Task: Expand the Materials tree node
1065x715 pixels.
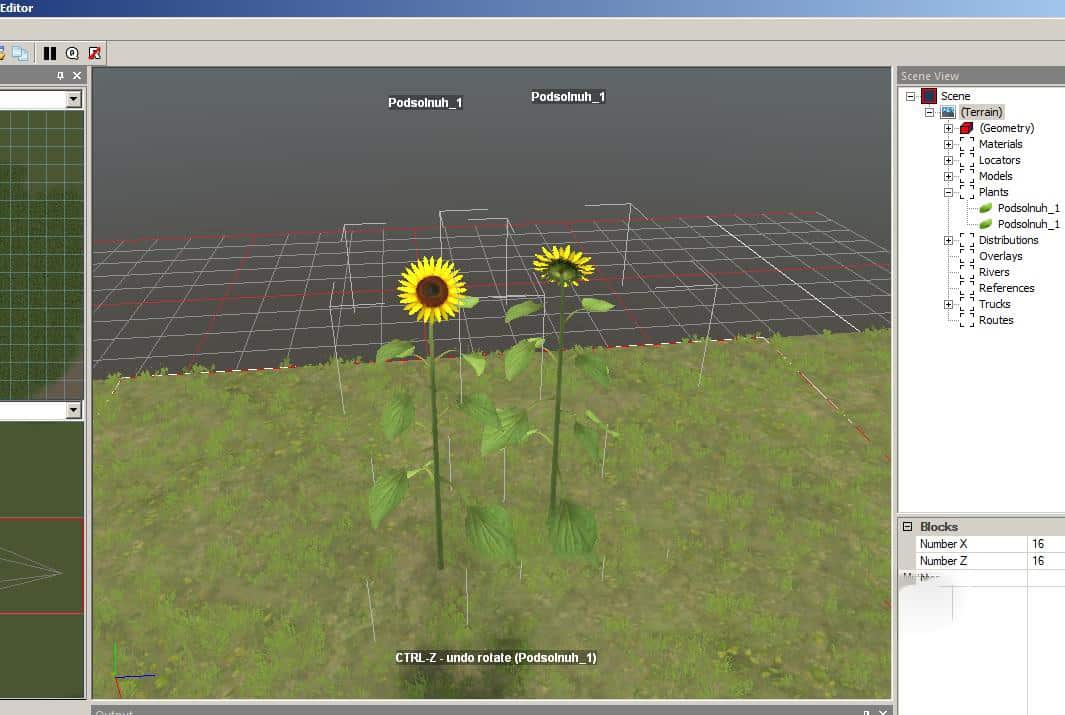Action: 948,144
